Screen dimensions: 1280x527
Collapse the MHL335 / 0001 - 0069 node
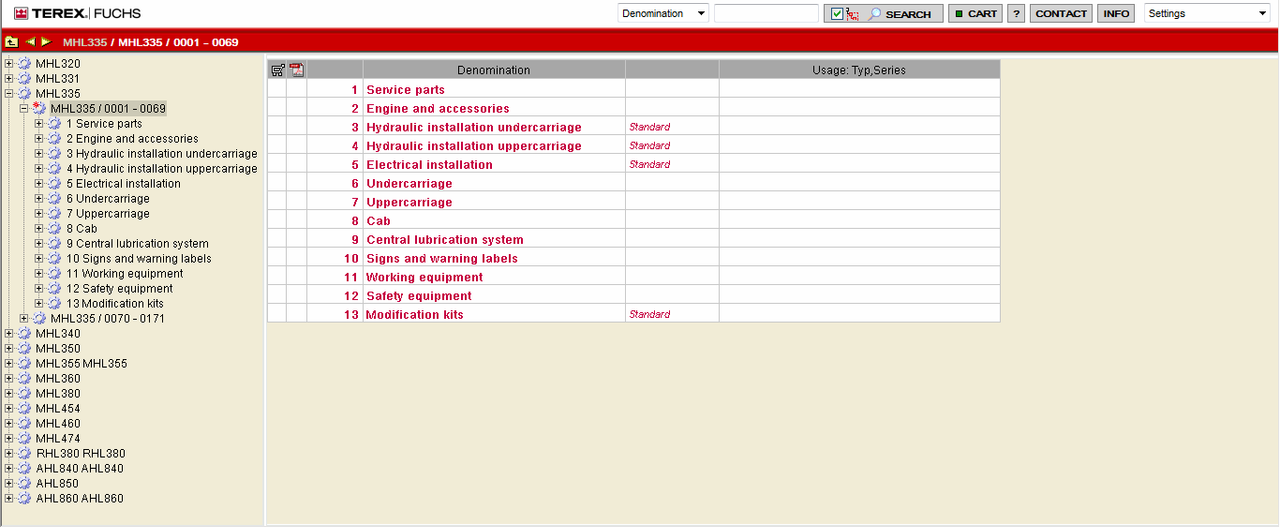point(24,109)
